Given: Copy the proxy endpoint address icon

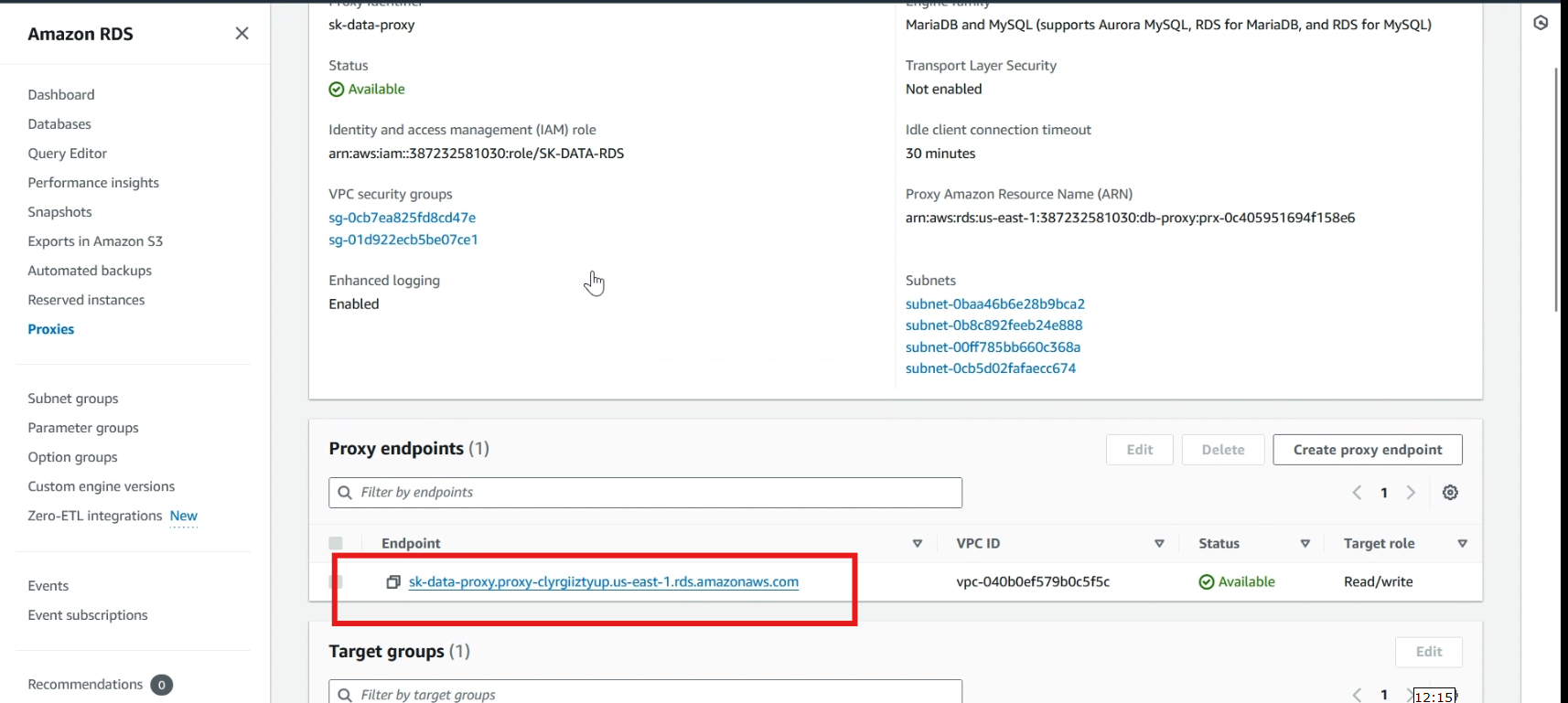Looking at the screenshot, I should click(393, 582).
